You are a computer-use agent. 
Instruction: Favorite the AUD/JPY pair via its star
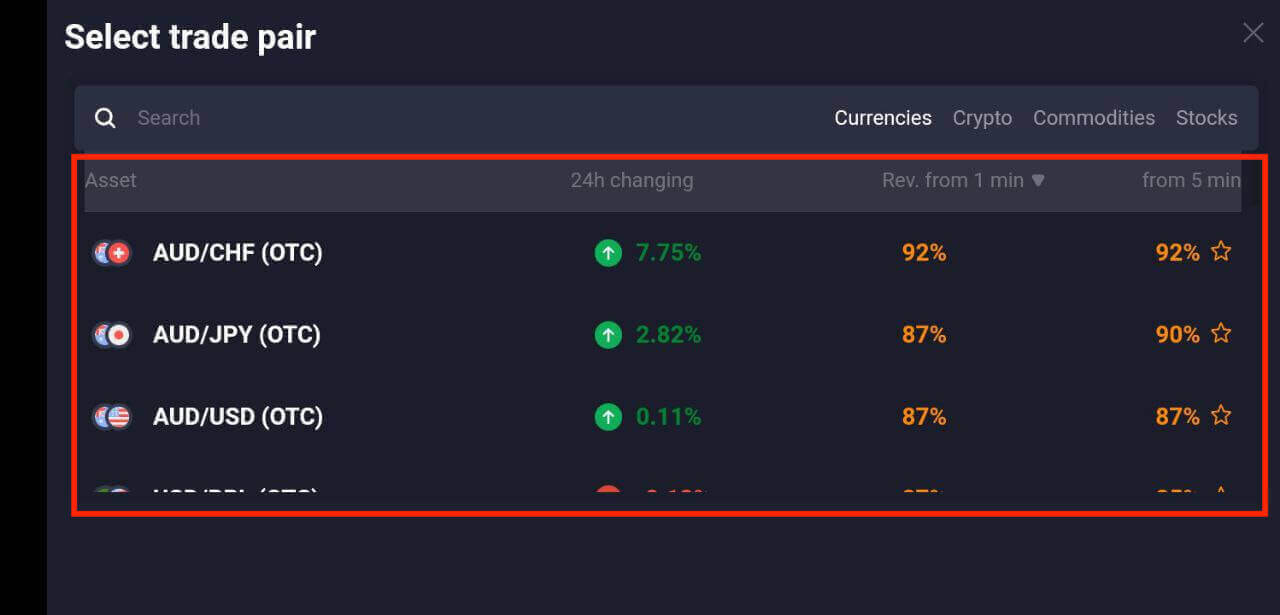(1221, 334)
